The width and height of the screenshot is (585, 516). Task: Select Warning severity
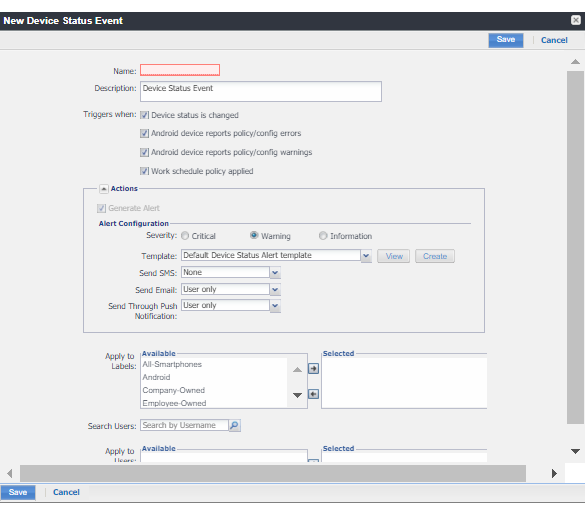tap(254, 235)
